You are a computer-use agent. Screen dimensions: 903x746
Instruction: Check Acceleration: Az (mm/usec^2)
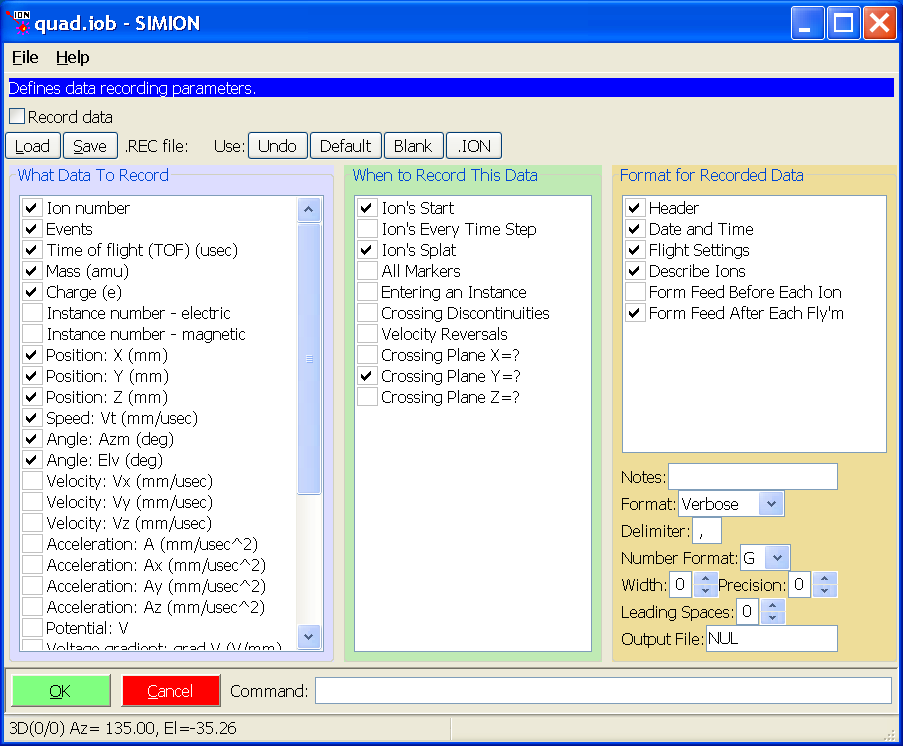(32, 607)
